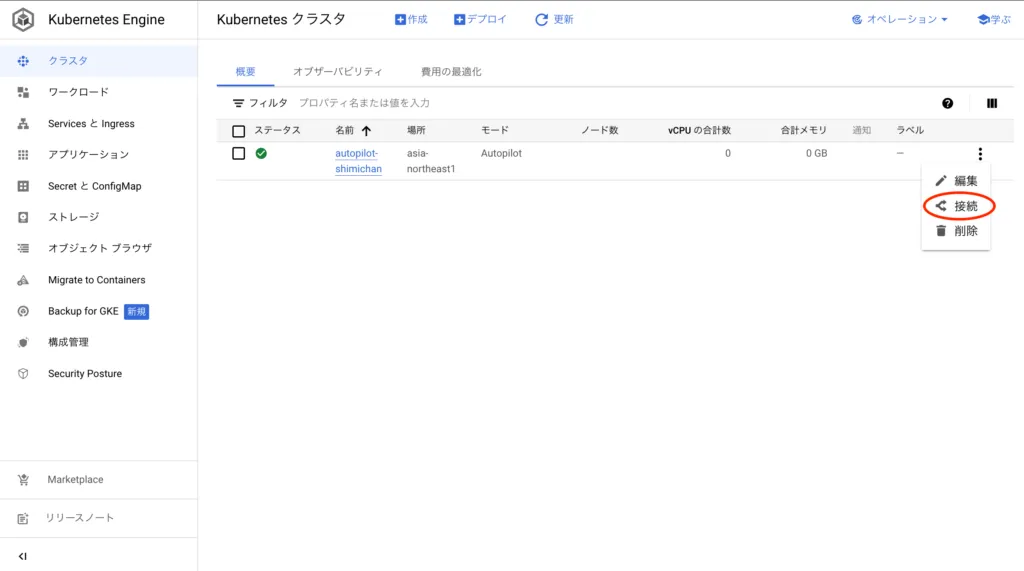
Task: Click the ノード数 column header
Action: (600, 131)
